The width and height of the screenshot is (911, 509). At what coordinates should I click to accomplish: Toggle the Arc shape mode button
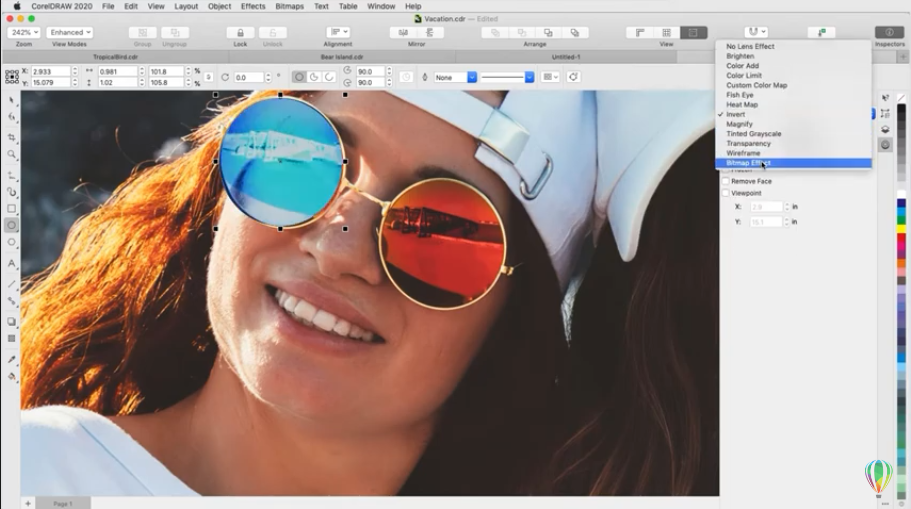tap(329, 77)
